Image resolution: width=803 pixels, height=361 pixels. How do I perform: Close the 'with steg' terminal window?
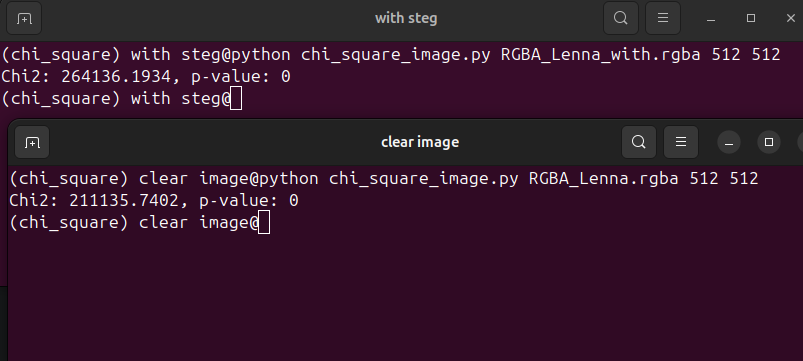[x=791, y=18]
